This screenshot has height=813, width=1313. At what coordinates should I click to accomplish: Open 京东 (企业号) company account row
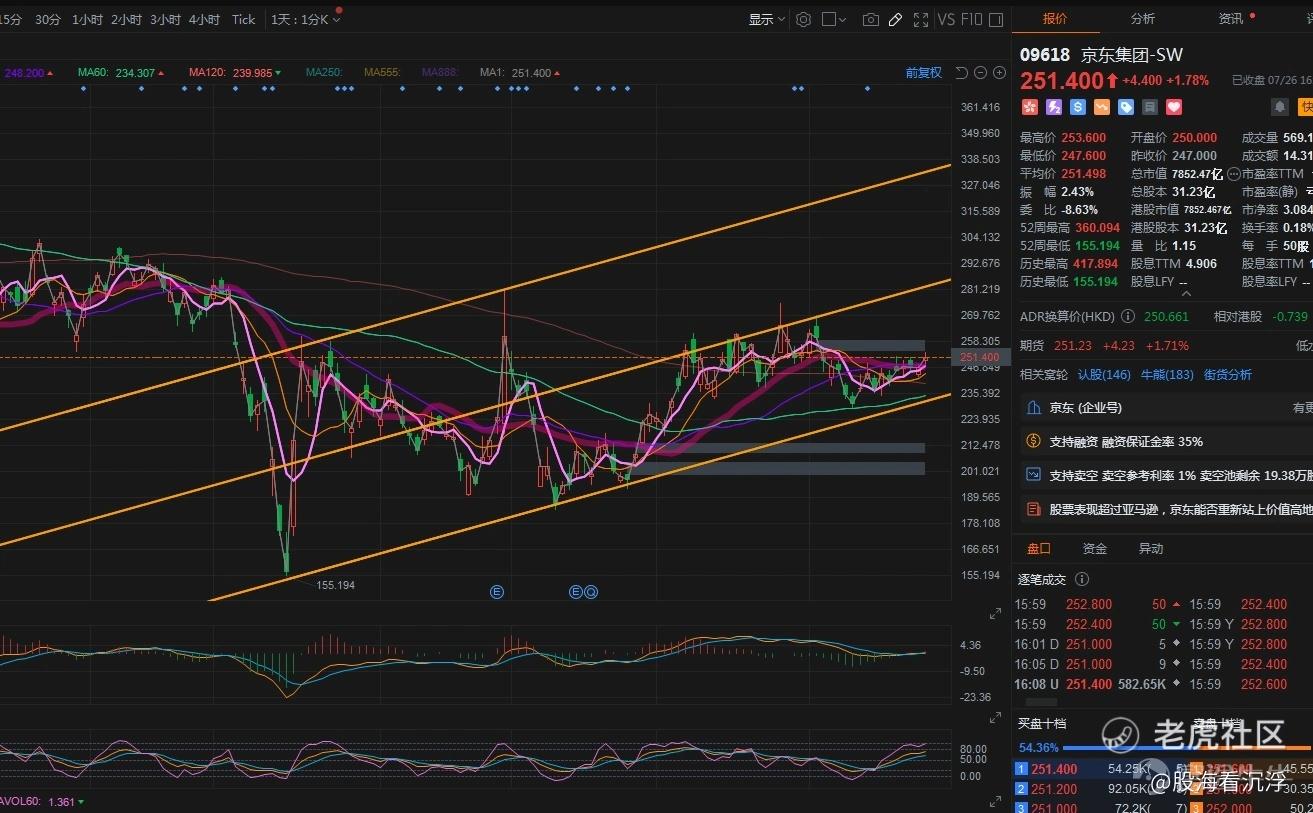coord(1167,408)
